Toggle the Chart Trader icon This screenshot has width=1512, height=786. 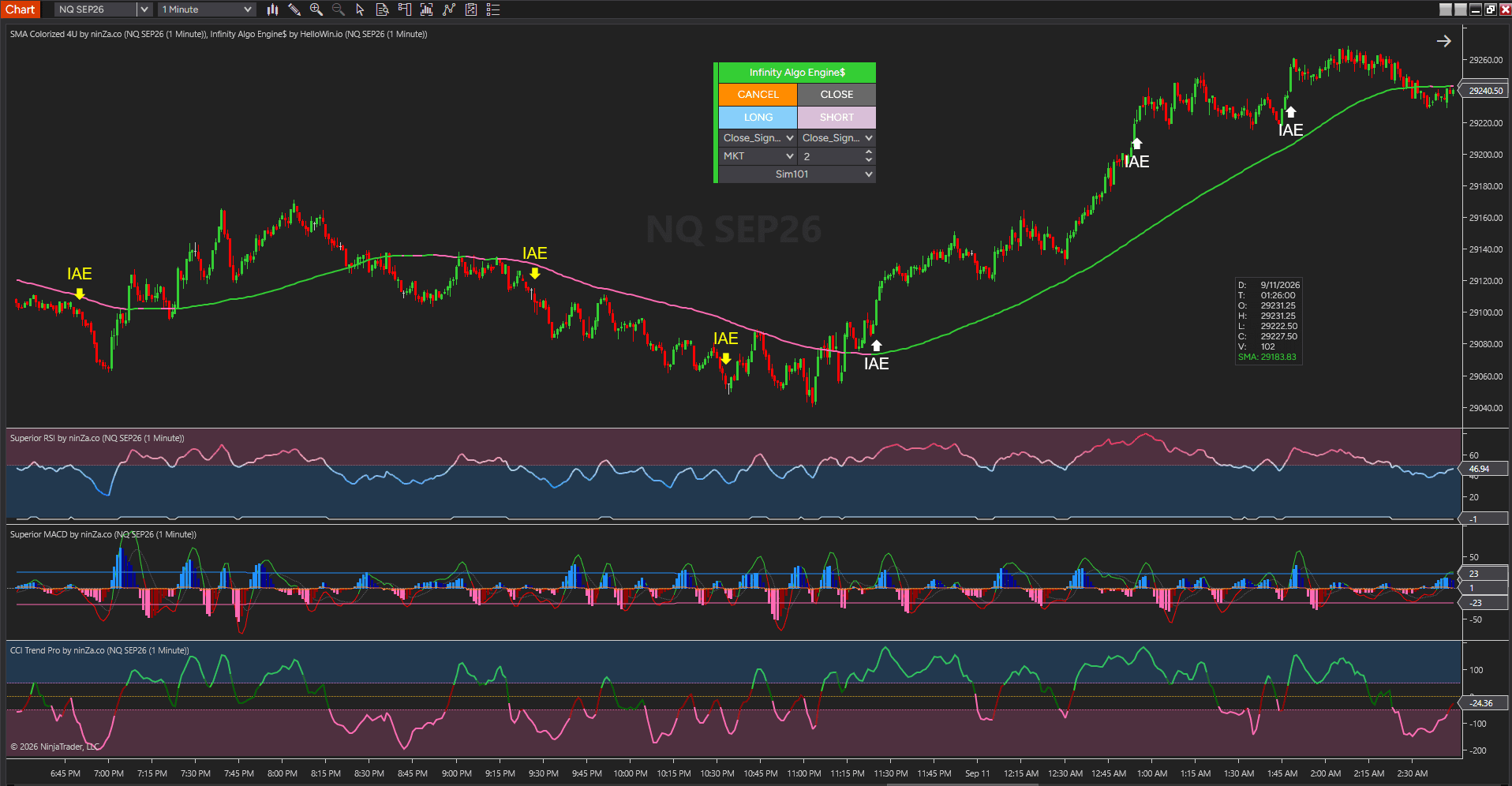pos(405,9)
